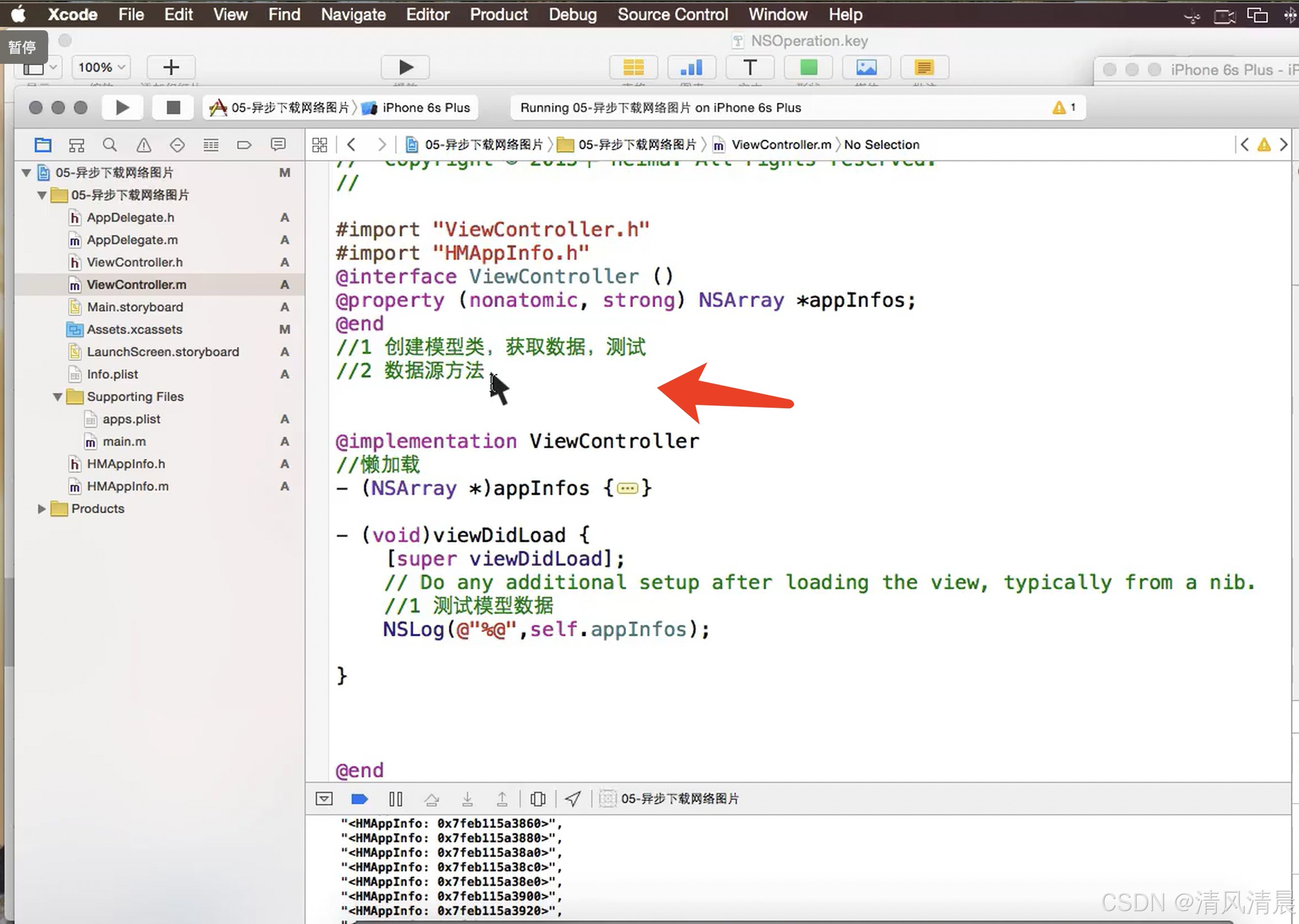The image size is (1299, 924).
Task: Toggle breakpoints activation in debug bar
Action: click(359, 799)
